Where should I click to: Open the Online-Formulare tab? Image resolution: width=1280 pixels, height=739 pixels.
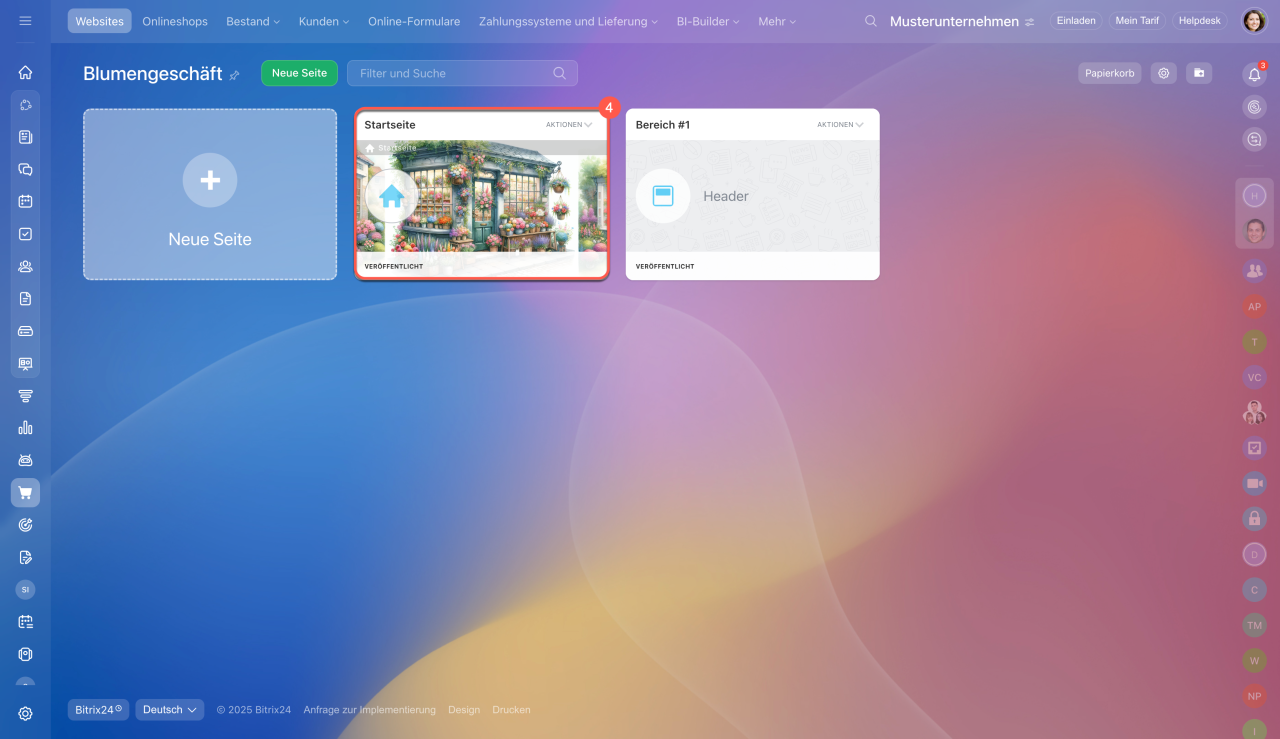click(x=414, y=21)
